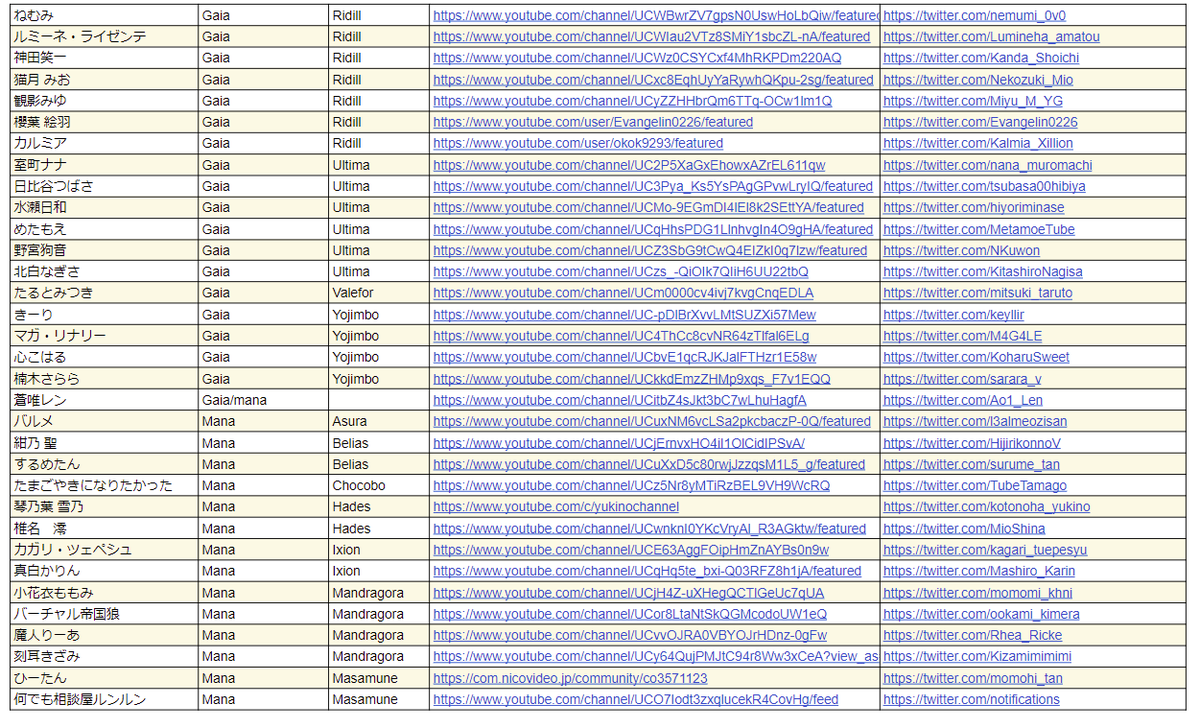This screenshot has height=728, width=1200.
Task: Select the Masamune cell in ひーたん row
Action: pos(379,678)
